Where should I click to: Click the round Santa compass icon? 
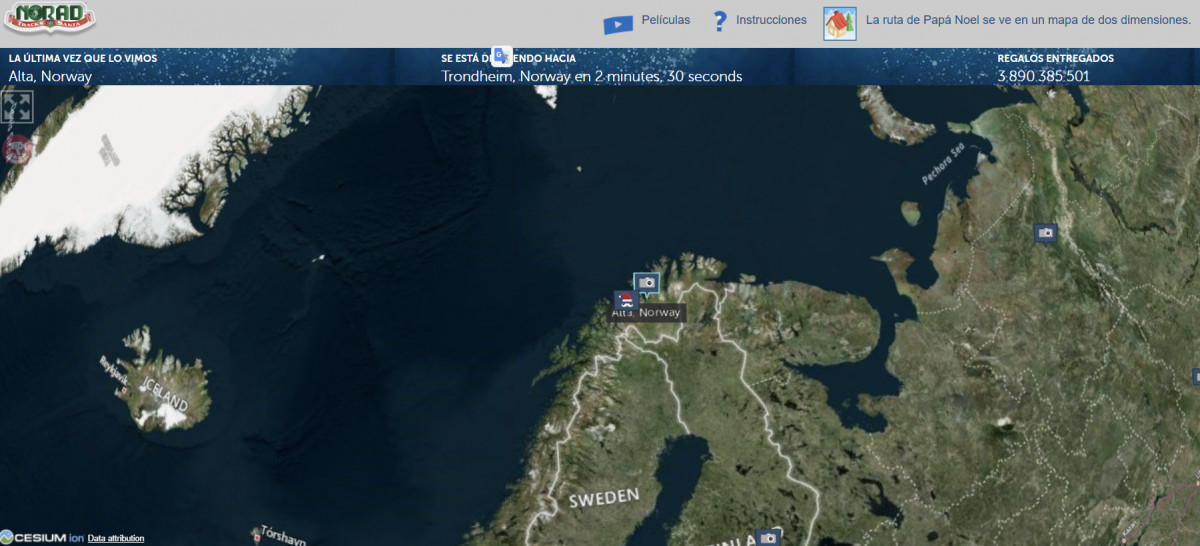17,148
